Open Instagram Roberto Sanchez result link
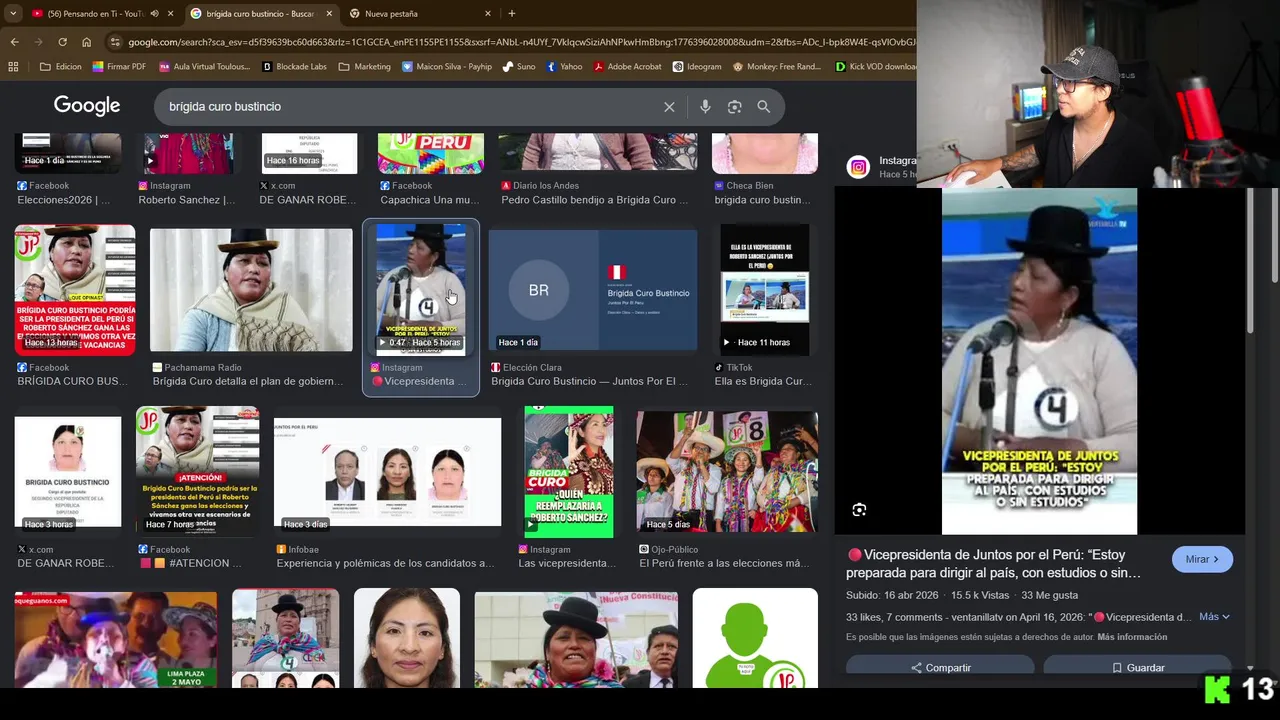The image size is (1280, 720). tap(187, 200)
